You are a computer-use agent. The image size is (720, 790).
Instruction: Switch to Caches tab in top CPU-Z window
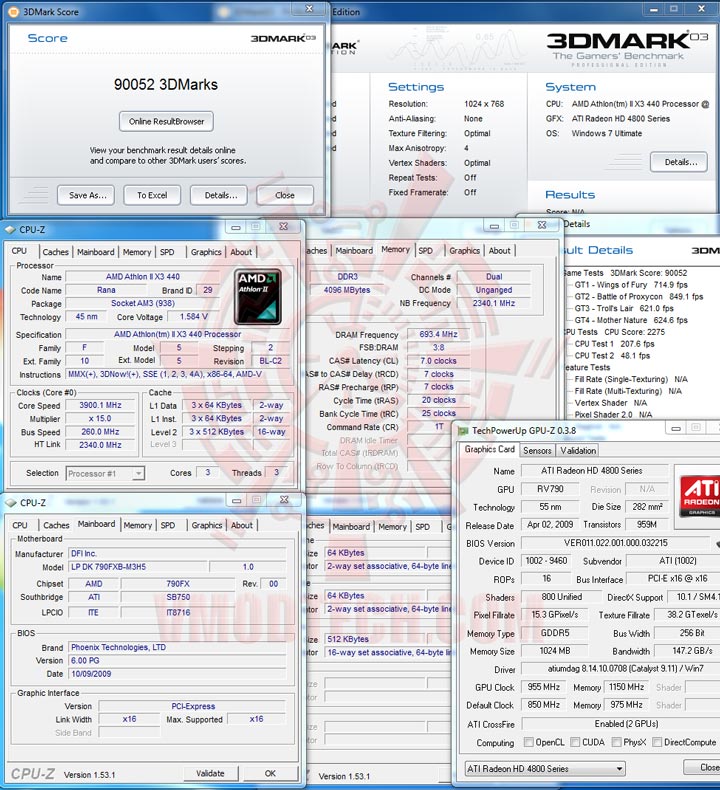tap(55, 252)
